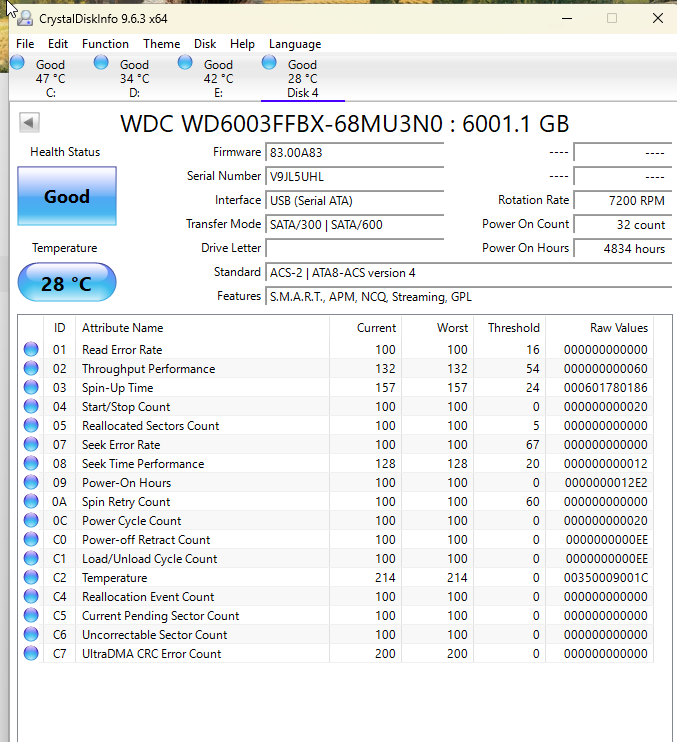Select raw value 000601780186 for Spin-Up Time
Image resolution: width=677 pixels, height=742 pixels.
coord(606,388)
